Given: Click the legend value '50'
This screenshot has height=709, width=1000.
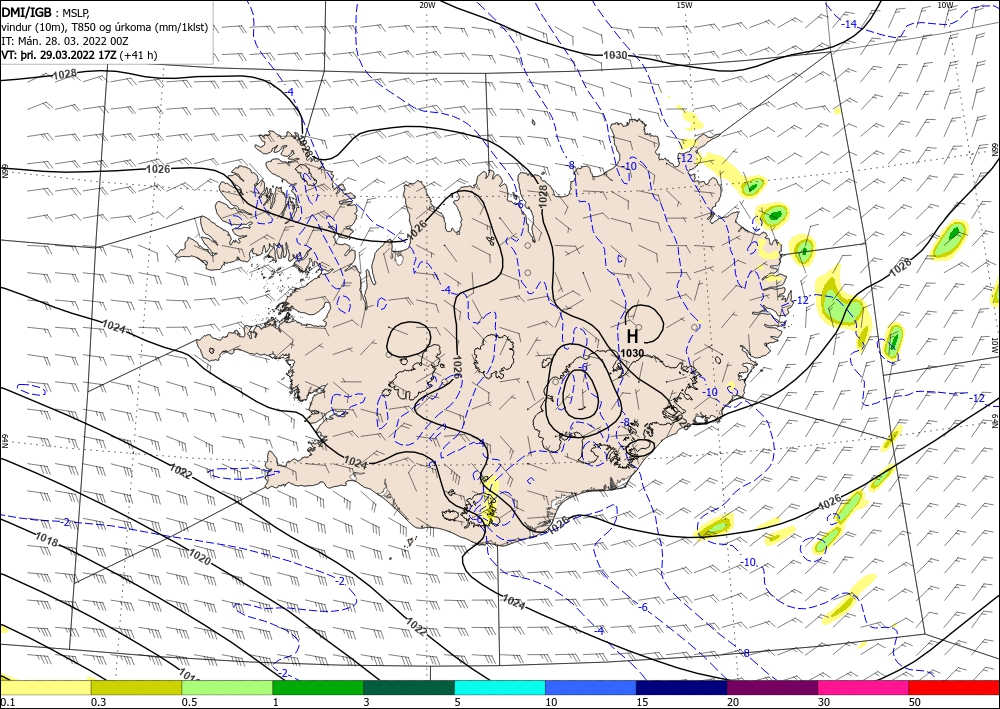Looking at the screenshot, I should pos(915,702).
